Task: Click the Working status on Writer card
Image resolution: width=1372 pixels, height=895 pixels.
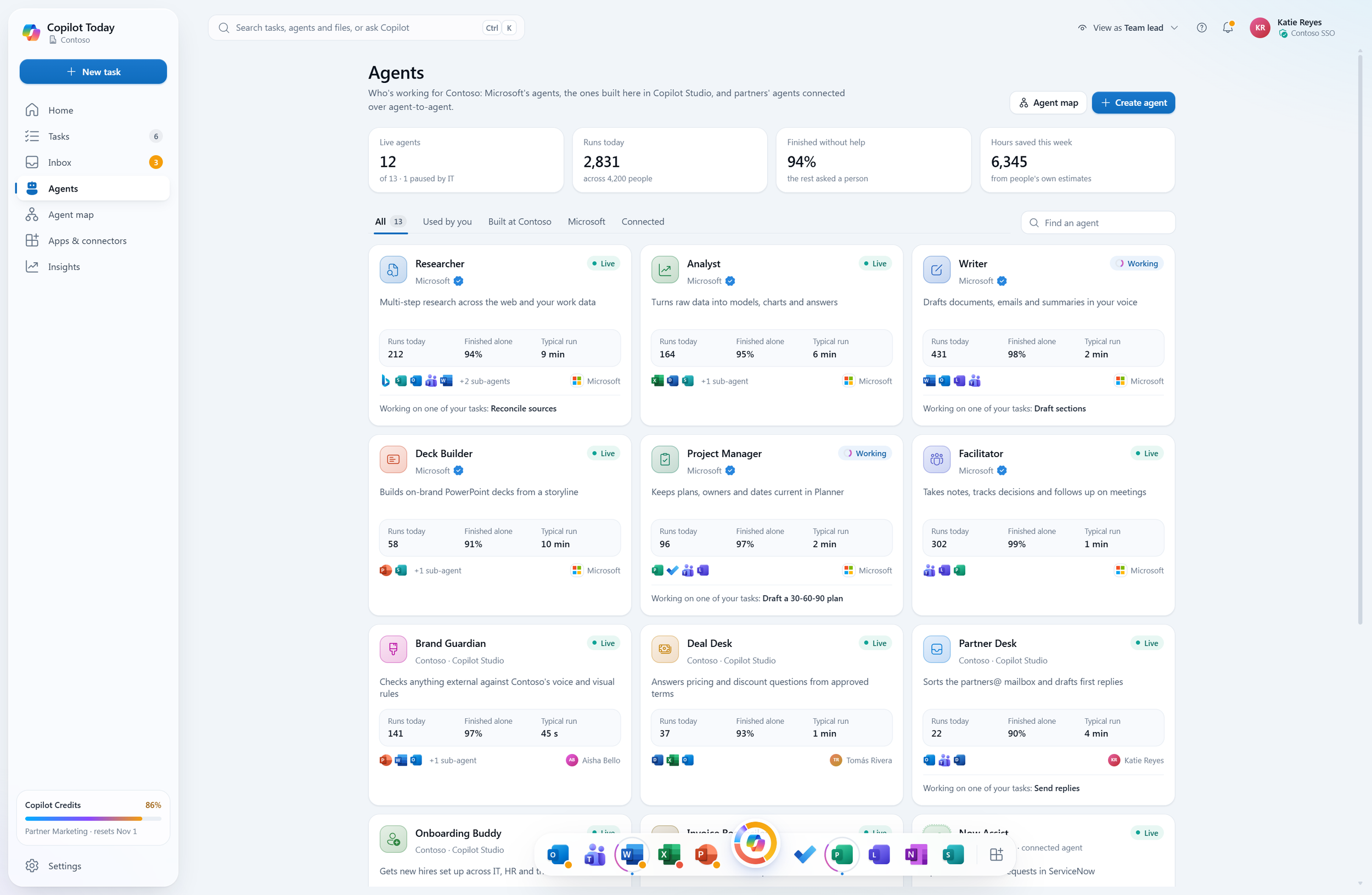Action: (x=1137, y=264)
